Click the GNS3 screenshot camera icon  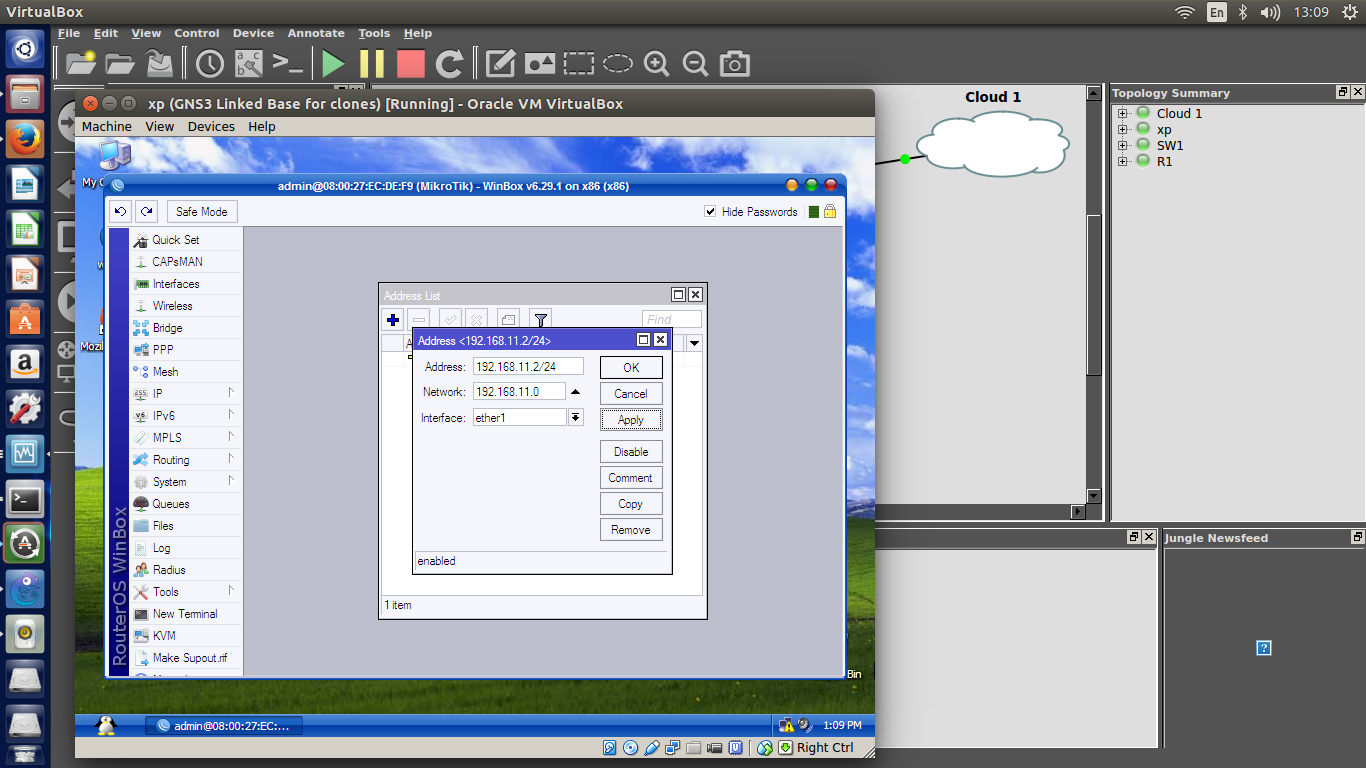[735, 64]
